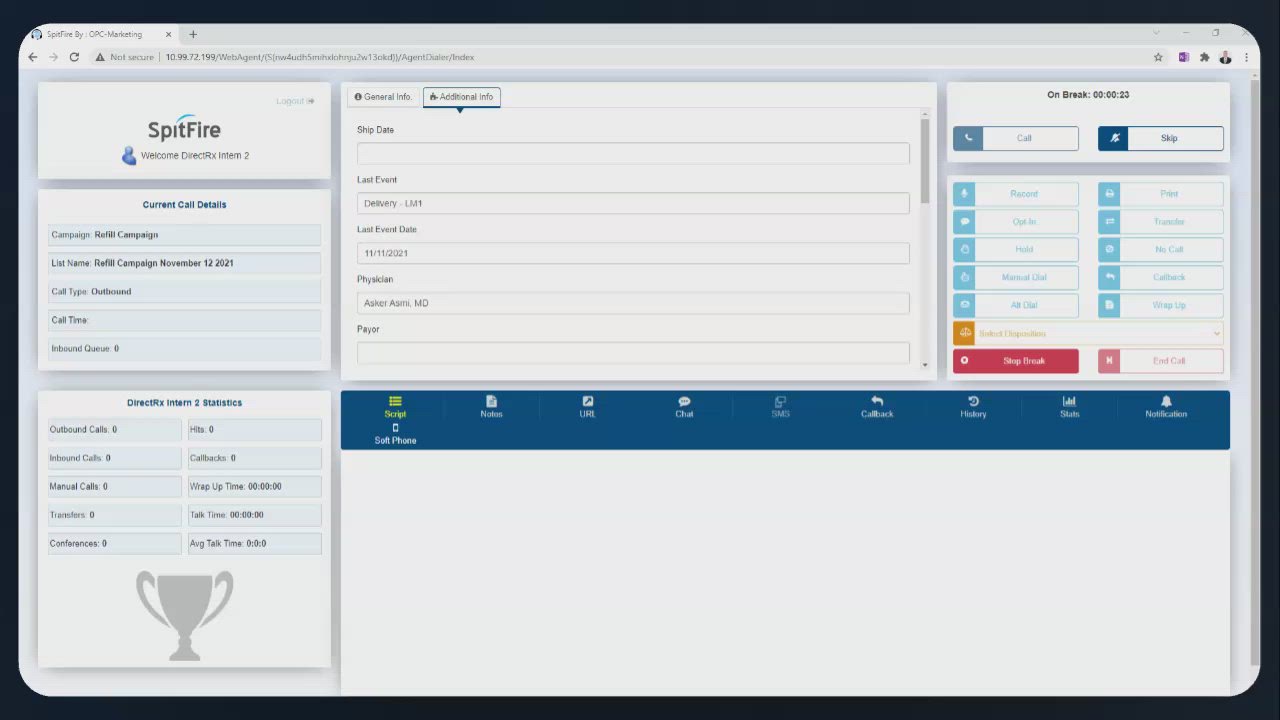Click the End Call button
This screenshot has height=720, width=1280.
[1161, 361]
